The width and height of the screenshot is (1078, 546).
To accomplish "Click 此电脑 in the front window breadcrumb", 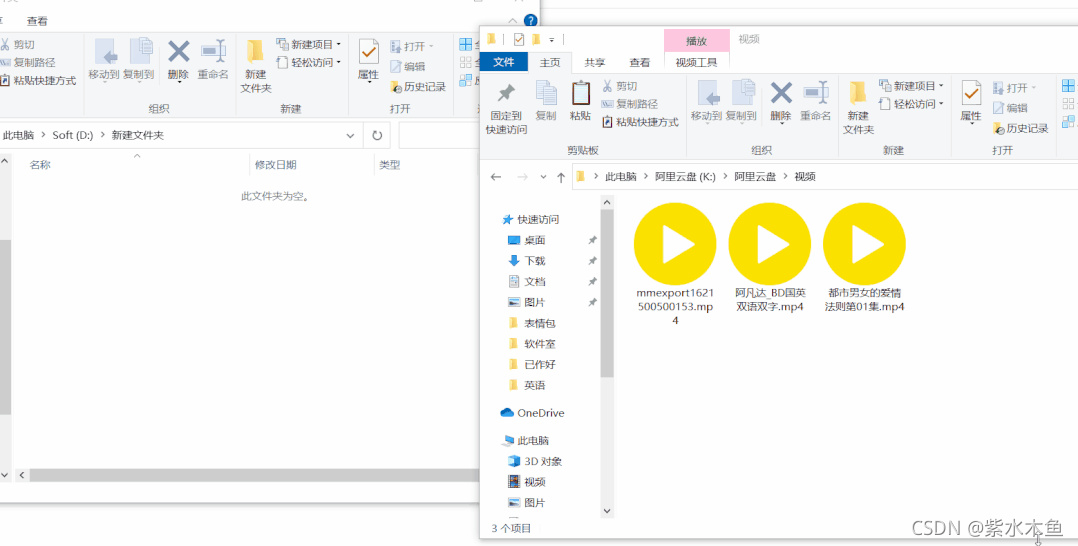I will point(620,177).
